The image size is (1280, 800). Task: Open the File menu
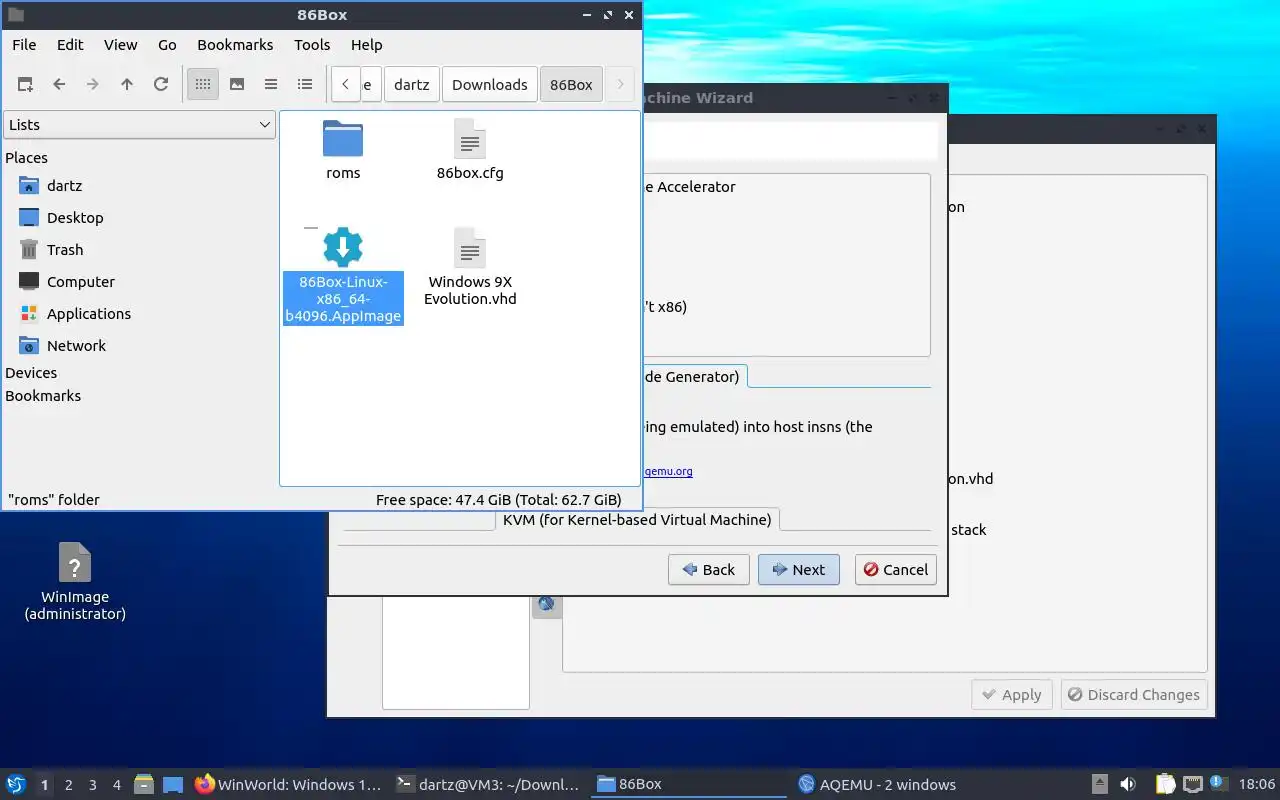click(x=24, y=45)
